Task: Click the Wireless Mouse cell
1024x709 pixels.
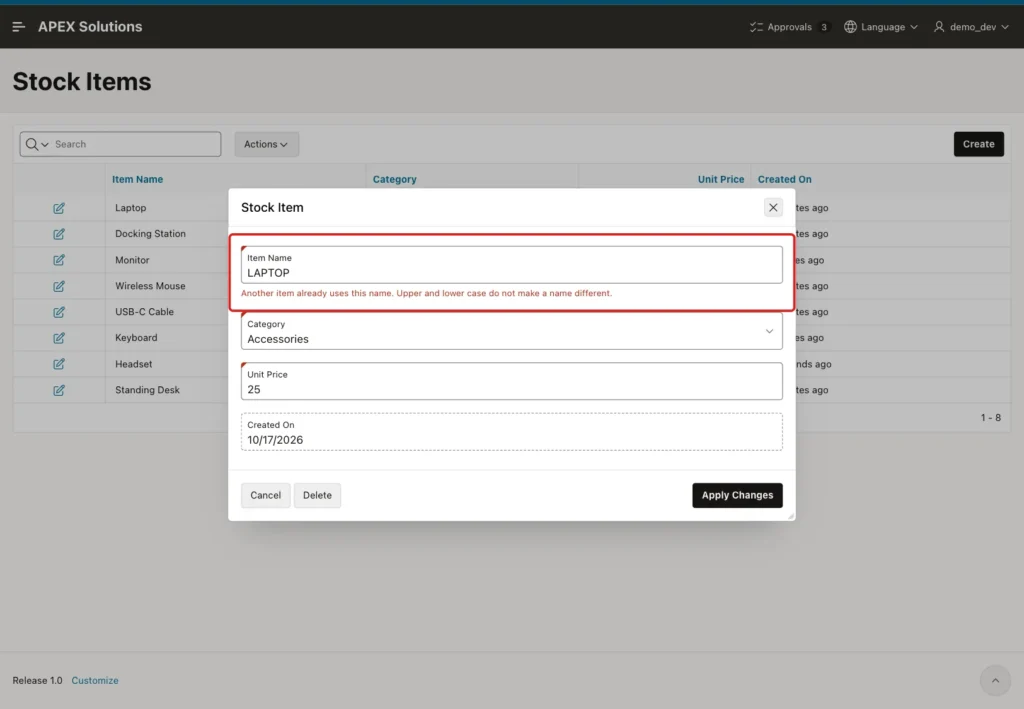Action: tap(150, 286)
